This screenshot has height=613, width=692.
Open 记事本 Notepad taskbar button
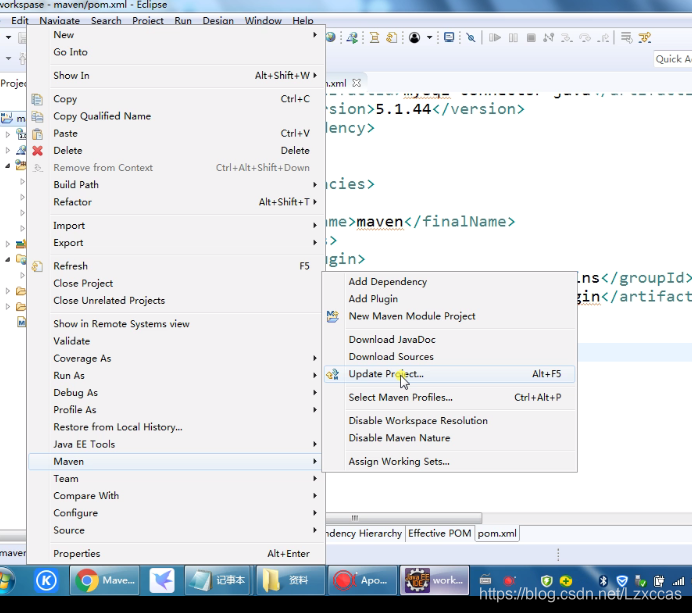217,580
